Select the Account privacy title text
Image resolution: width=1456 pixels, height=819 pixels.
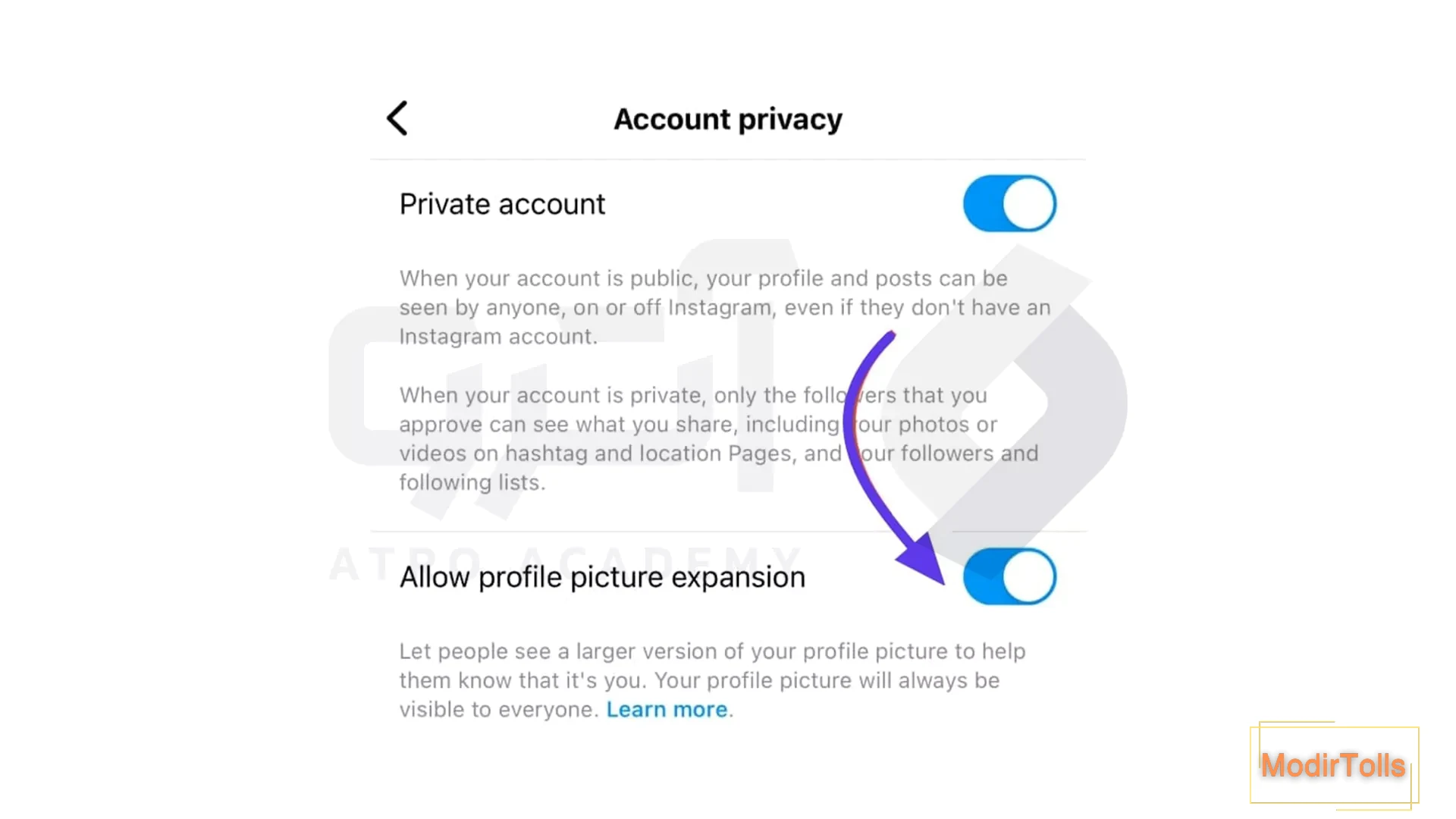pos(727,118)
